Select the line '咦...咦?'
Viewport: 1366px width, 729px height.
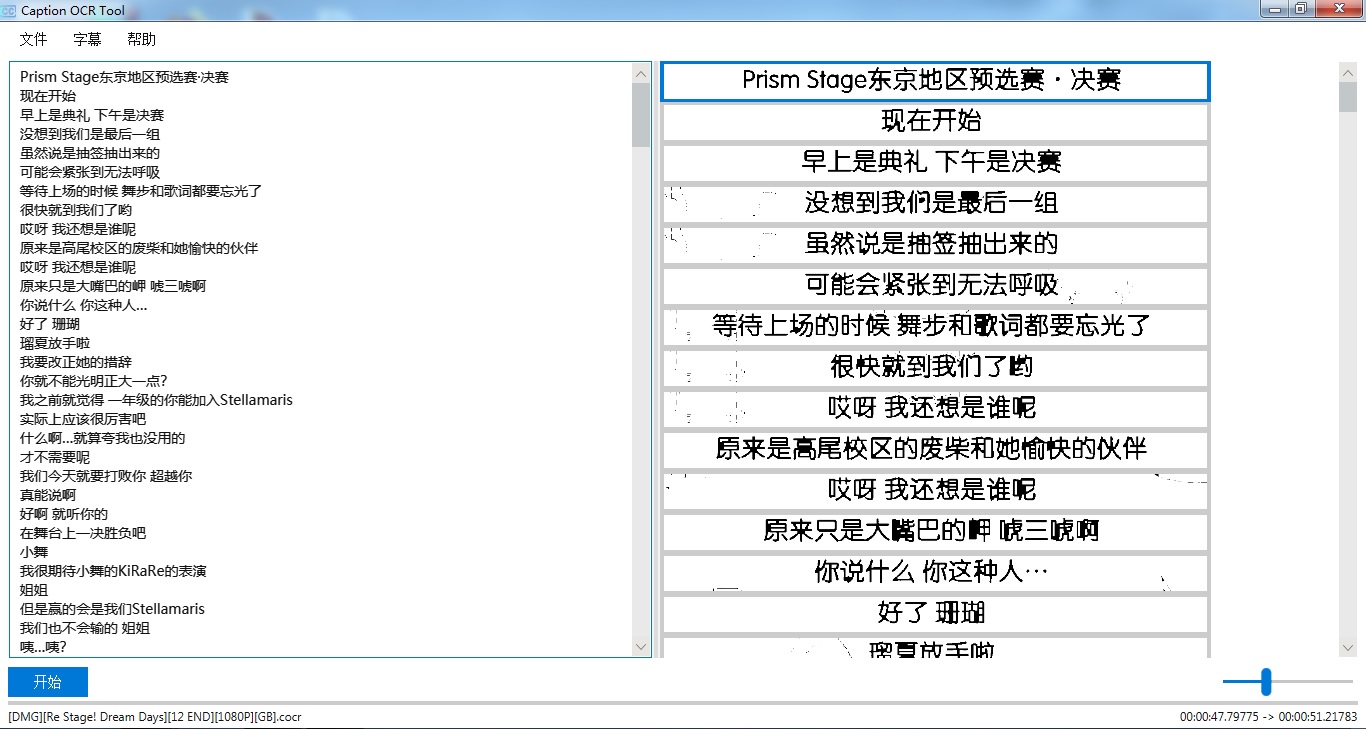(43, 647)
